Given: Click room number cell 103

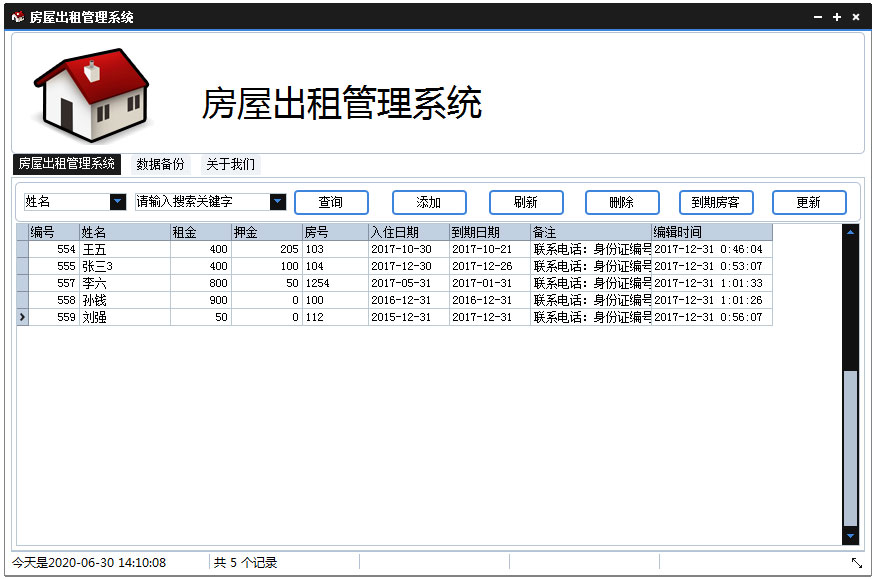Looking at the screenshot, I should 336,249.
